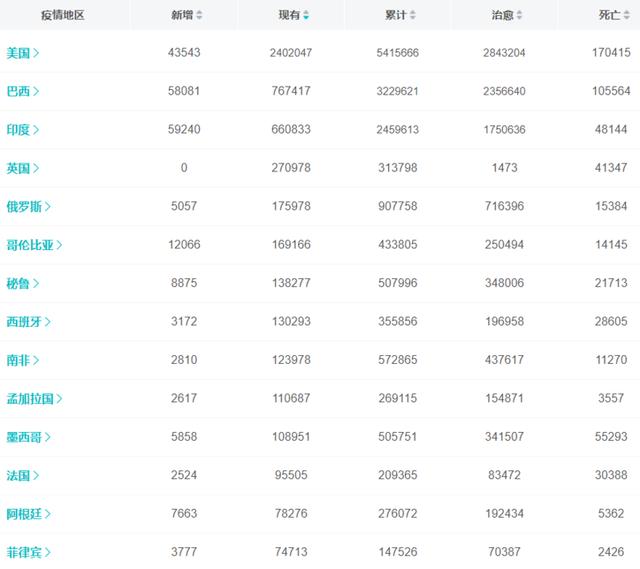Sort by the 新增 column arrows
The height and width of the screenshot is (569, 640).
(x=199, y=16)
